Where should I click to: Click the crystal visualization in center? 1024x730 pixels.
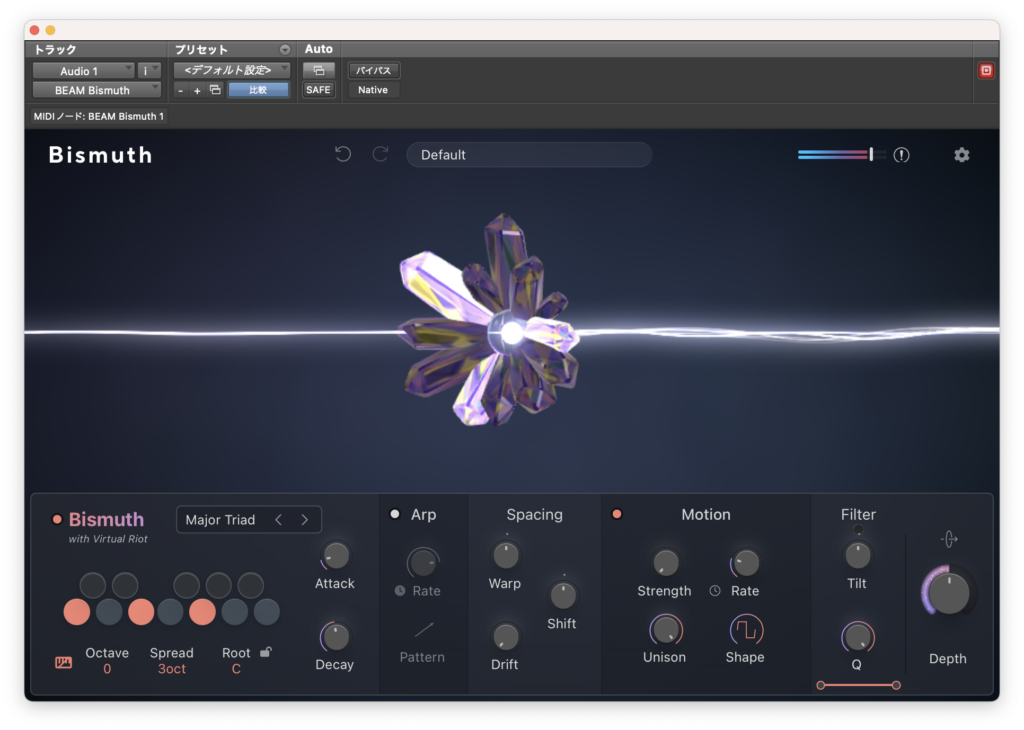point(490,320)
